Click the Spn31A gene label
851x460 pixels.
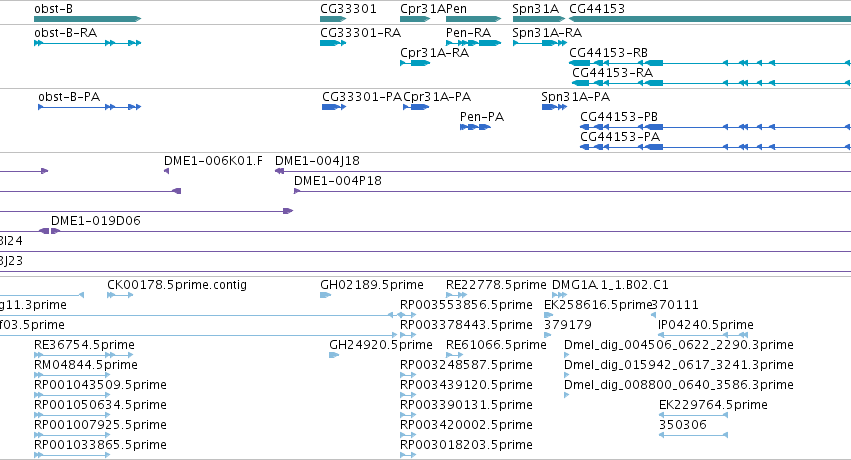click(535, 9)
